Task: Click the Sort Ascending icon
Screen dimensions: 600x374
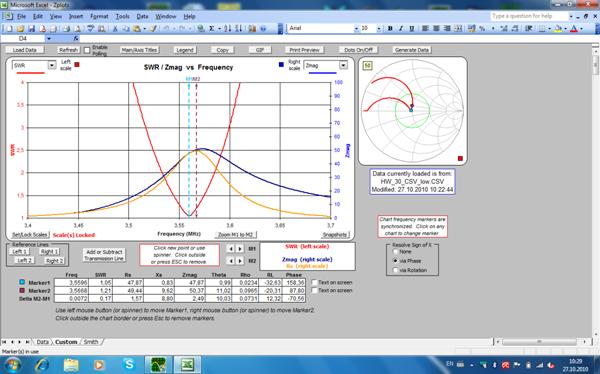Action: (228, 28)
